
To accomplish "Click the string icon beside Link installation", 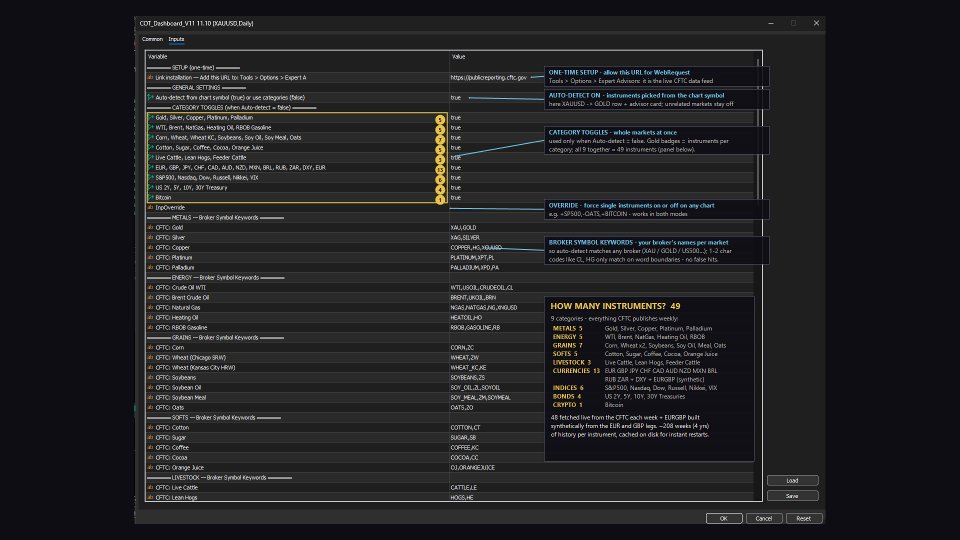I will tap(150, 78).
